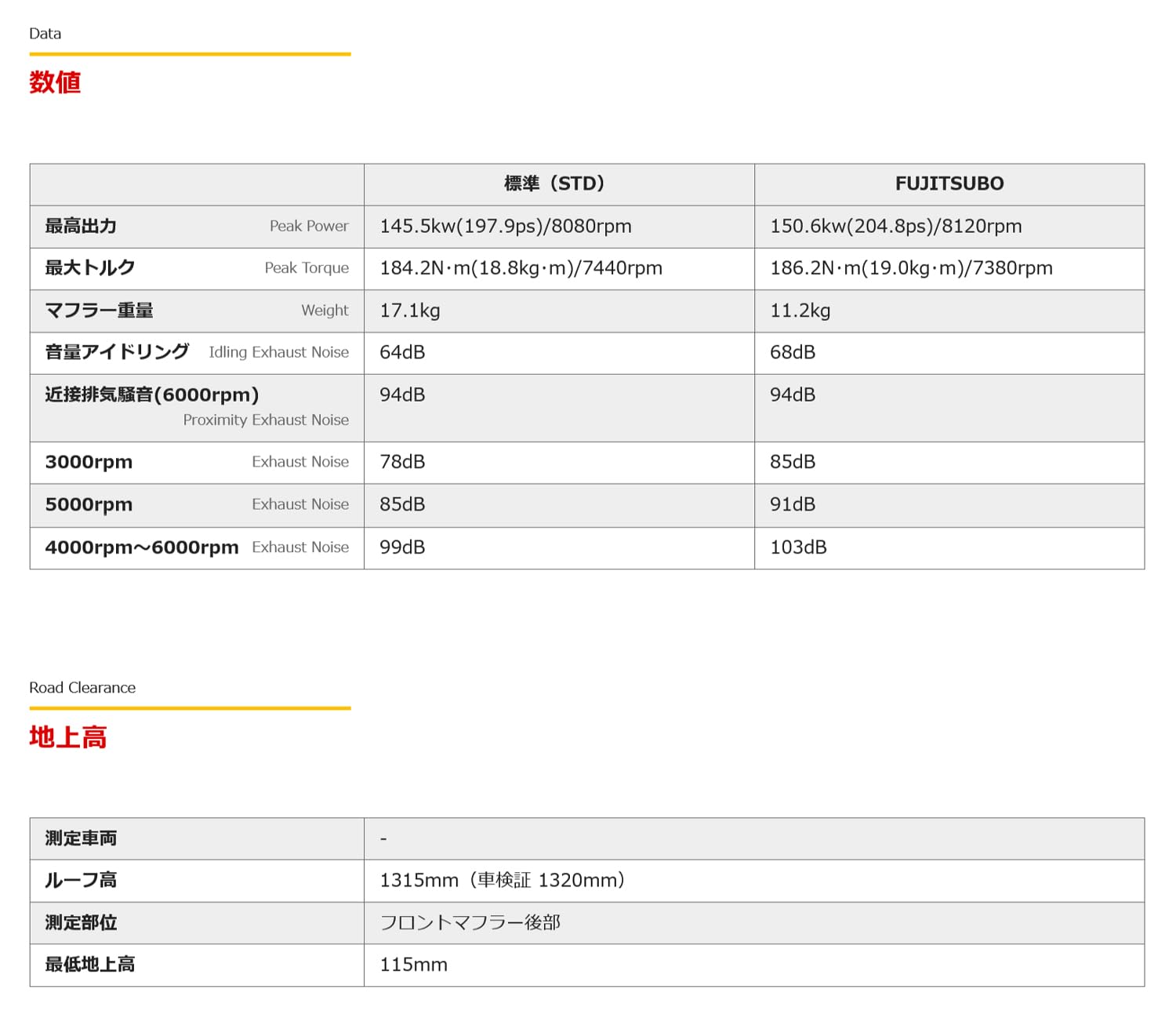Click 'Exhaust Noise' label in the 5000rpm row
The image size is (1176, 1022).
tap(300, 504)
